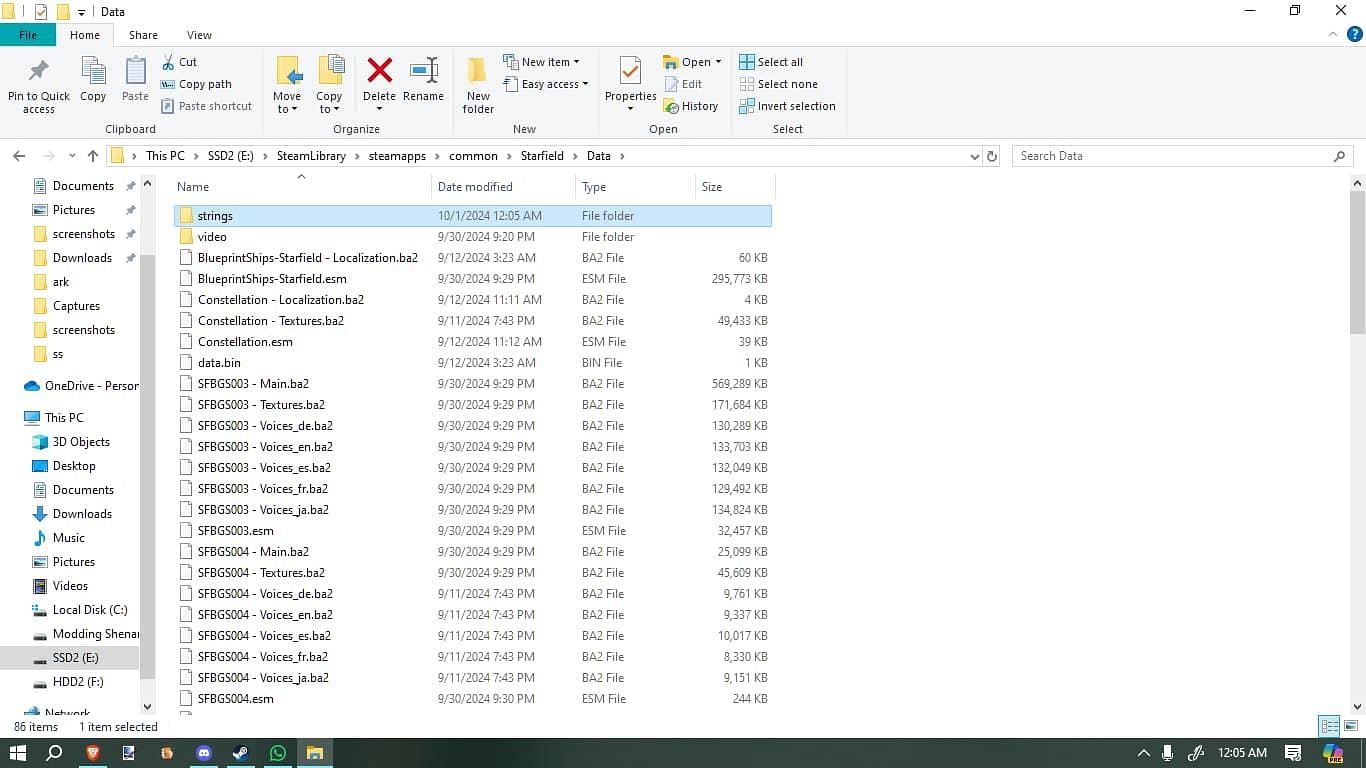Open the Windows Start menu
This screenshot has height=768, width=1366.
(17, 753)
